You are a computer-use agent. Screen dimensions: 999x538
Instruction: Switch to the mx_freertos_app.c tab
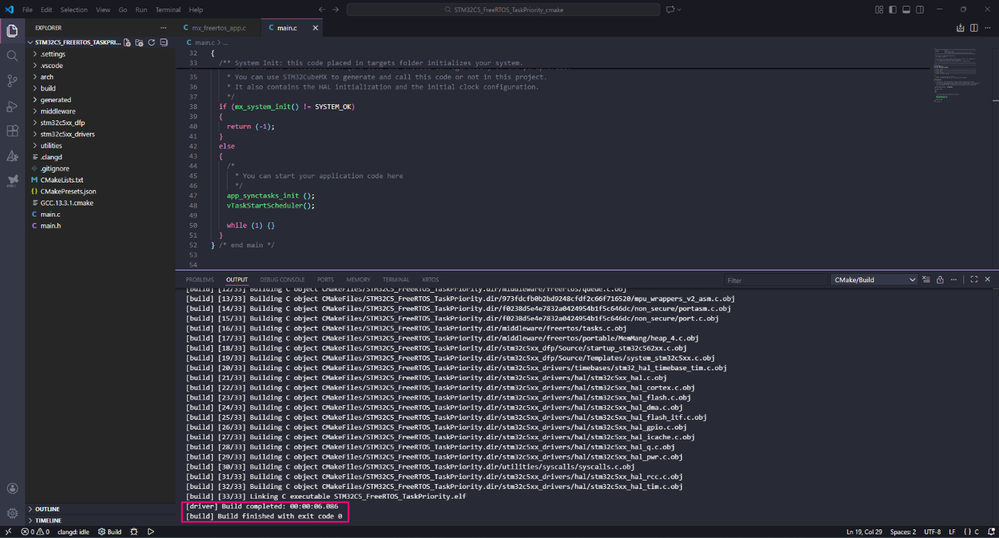tap(219, 28)
